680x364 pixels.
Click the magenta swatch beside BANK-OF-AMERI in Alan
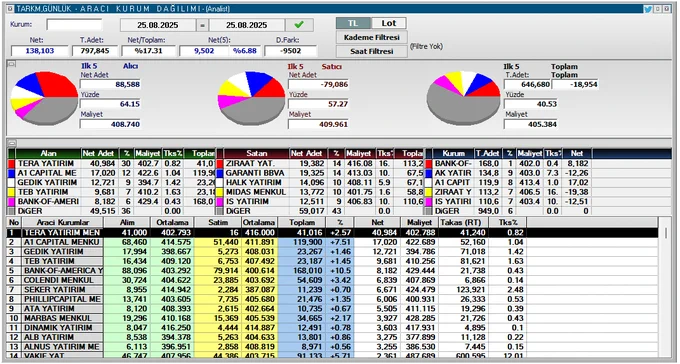tap(11, 202)
